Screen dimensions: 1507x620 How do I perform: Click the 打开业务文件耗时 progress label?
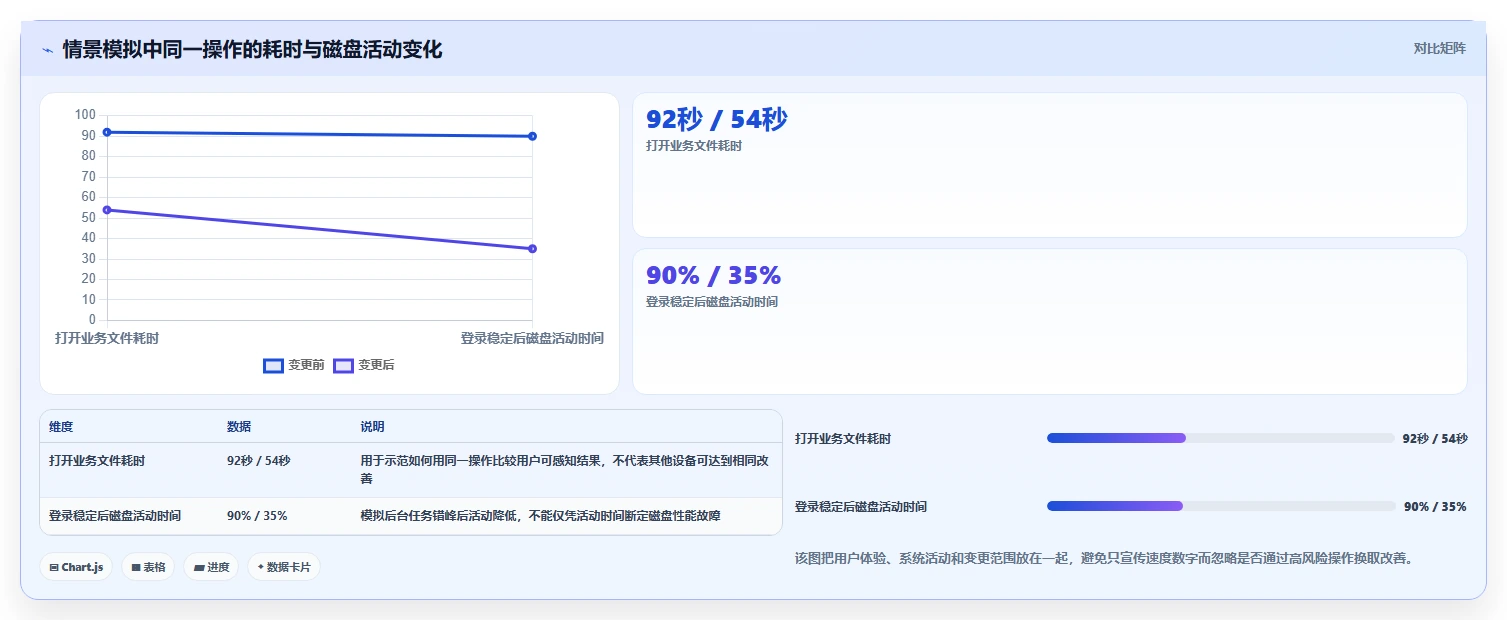tap(843, 439)
